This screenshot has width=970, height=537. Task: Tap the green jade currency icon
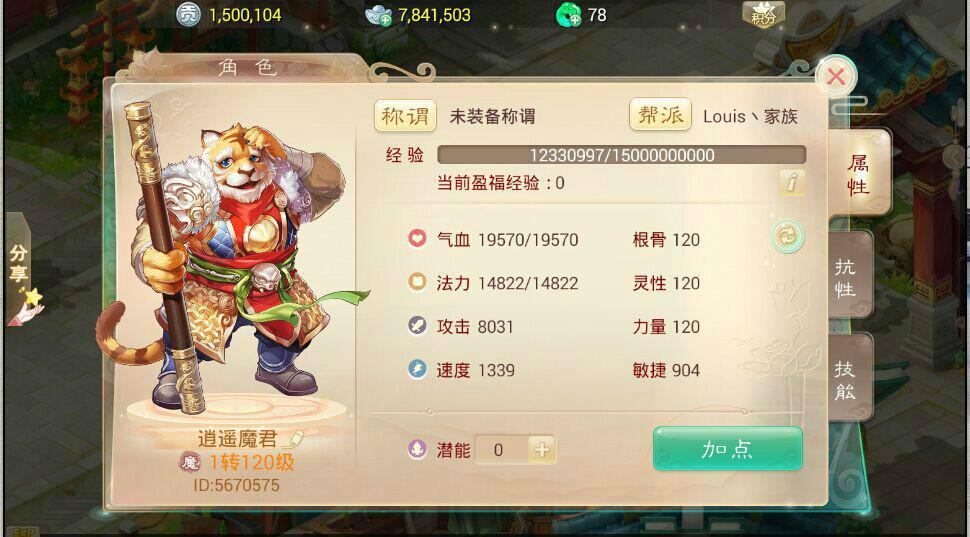coord(568,15)
